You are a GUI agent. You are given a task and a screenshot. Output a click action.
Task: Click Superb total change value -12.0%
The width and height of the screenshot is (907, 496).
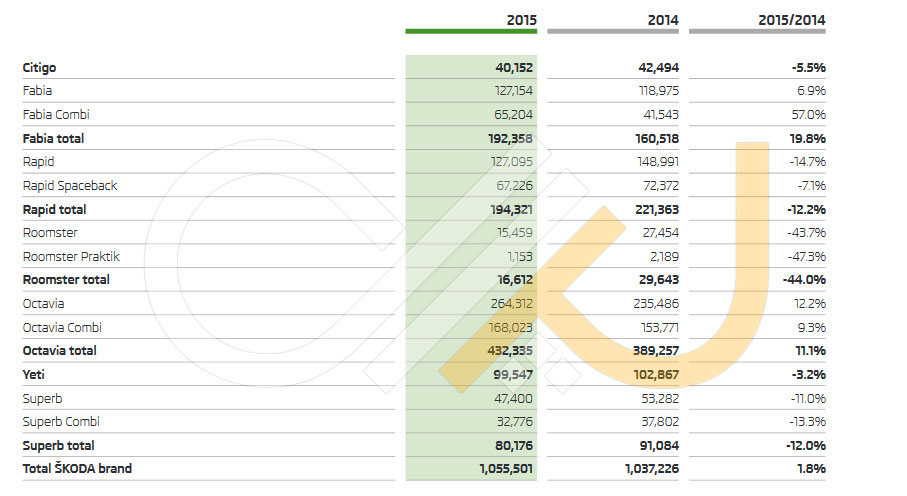pyautogui.click(x=806, y=446)
